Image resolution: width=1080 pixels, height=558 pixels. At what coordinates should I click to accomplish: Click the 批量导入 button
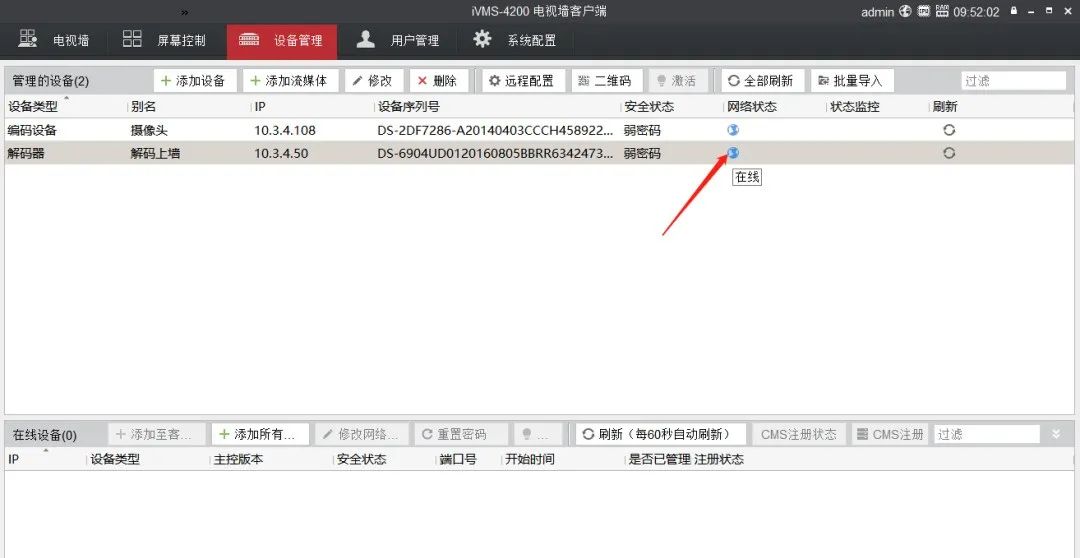pyautogui.click(x=851, y=81)
